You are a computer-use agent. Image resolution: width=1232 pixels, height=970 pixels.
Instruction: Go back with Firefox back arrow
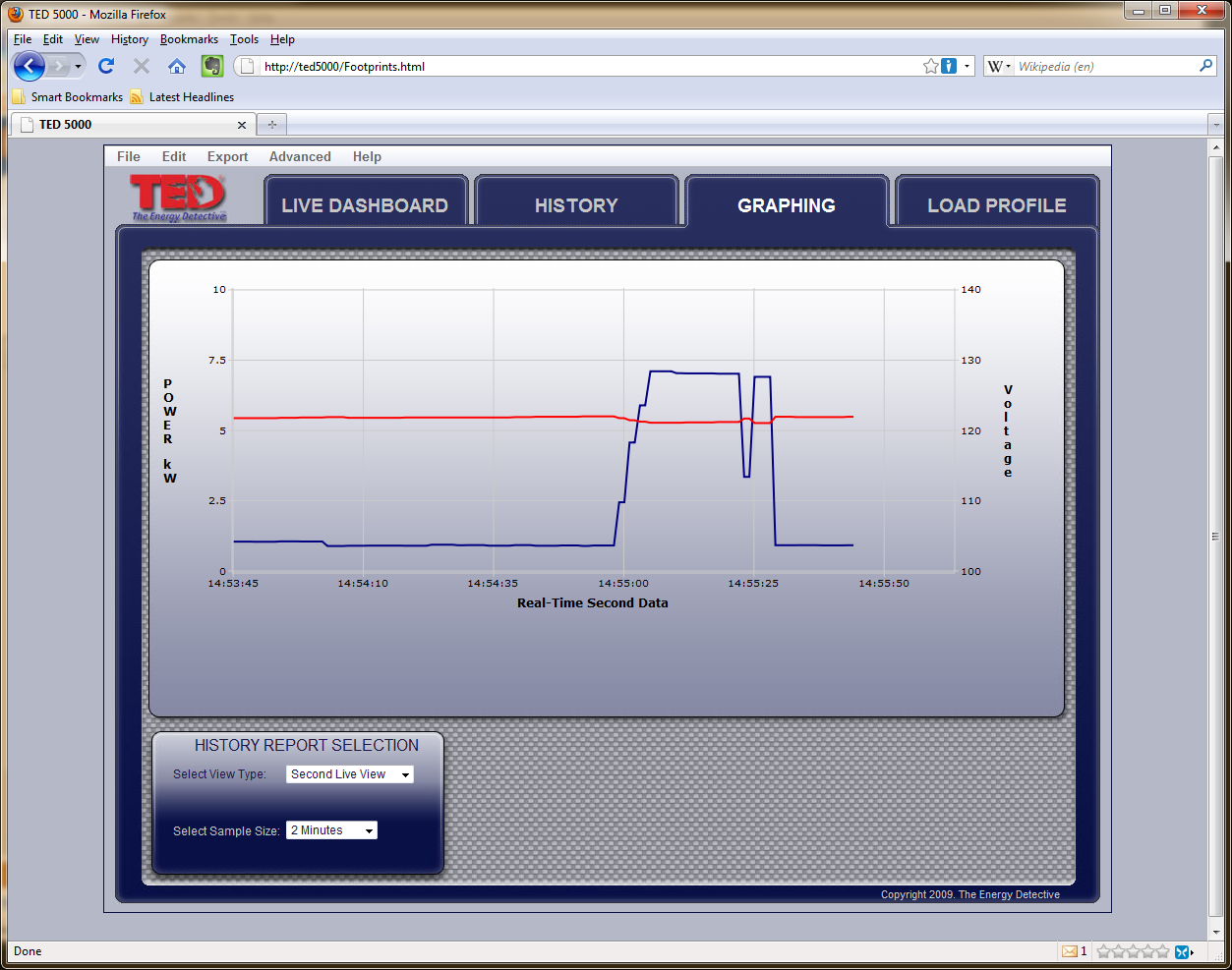29,66
